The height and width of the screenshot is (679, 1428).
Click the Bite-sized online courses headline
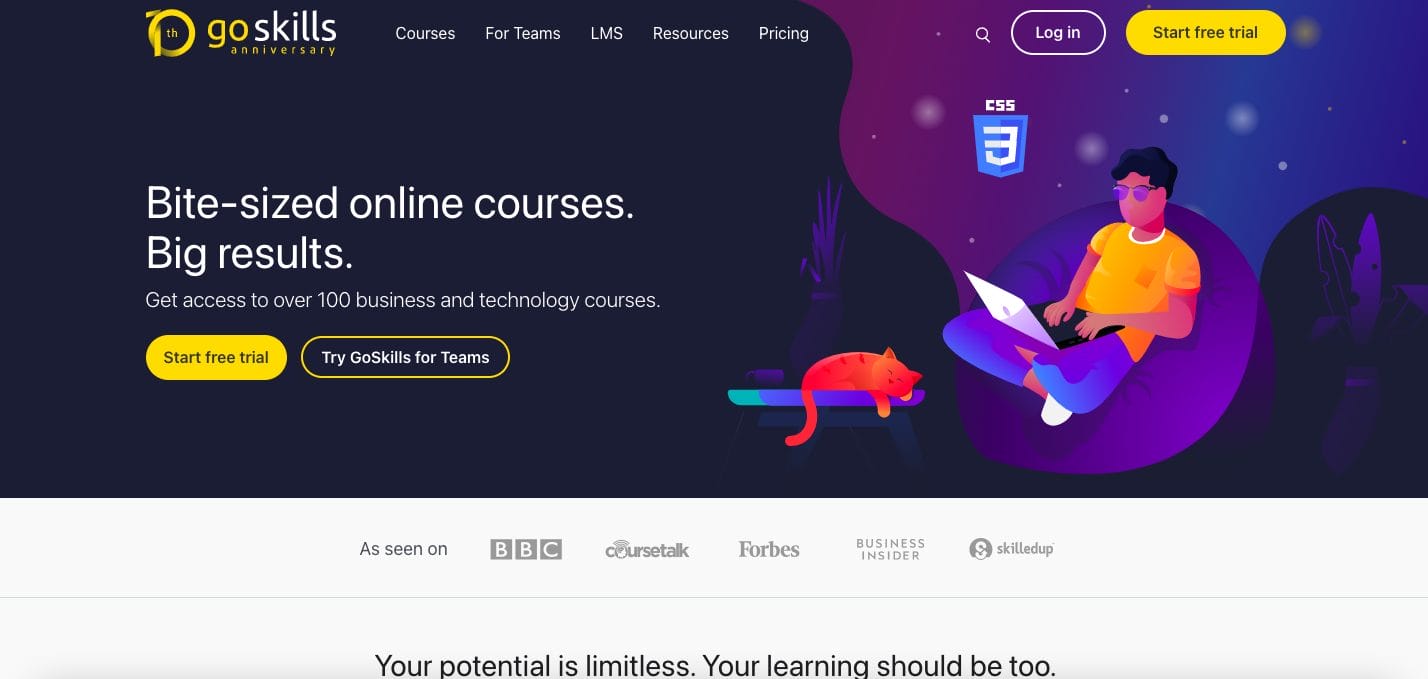tap(390, 227)
